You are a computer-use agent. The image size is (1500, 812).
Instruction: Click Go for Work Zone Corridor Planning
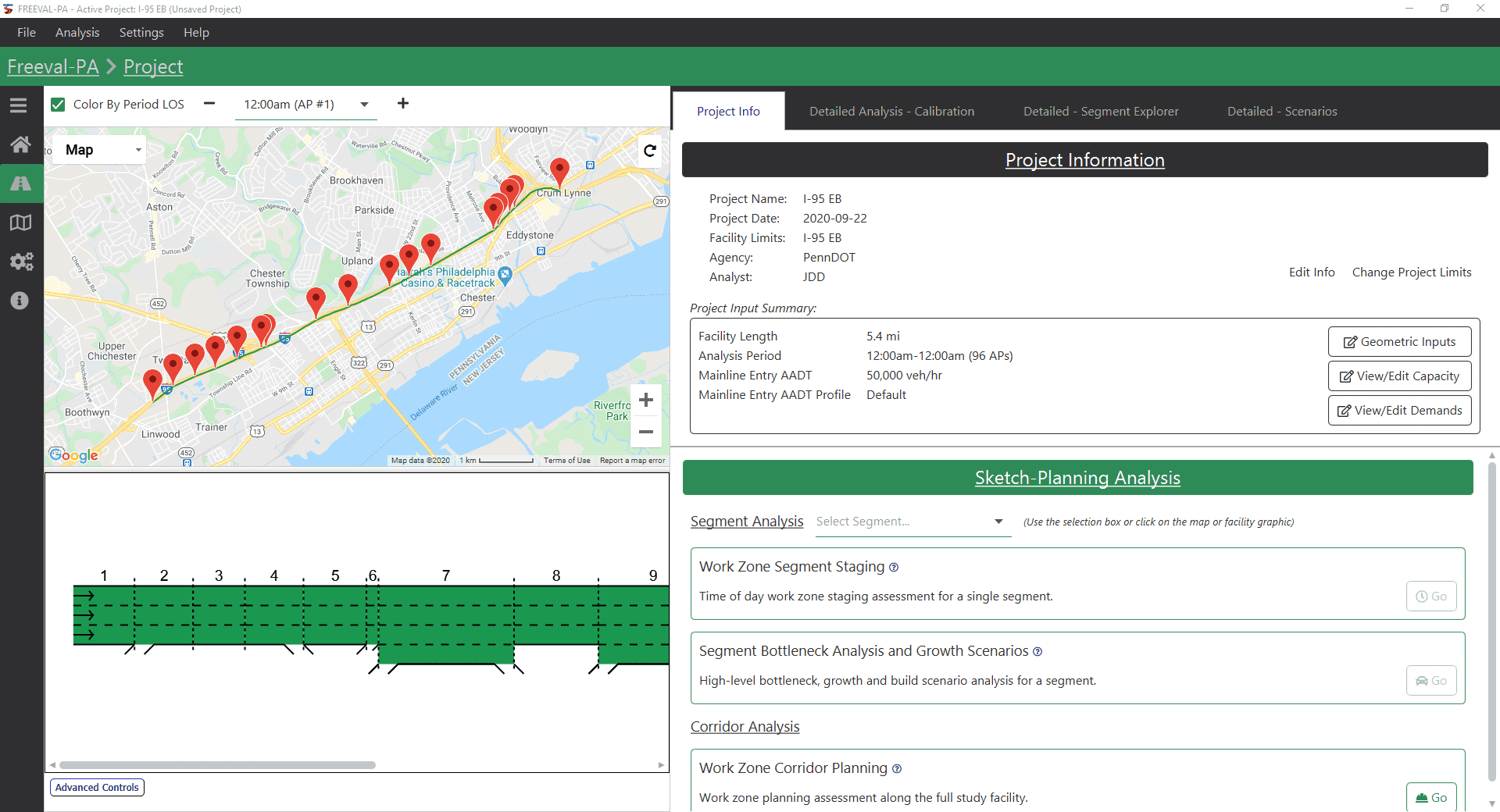pos(1430,797)
